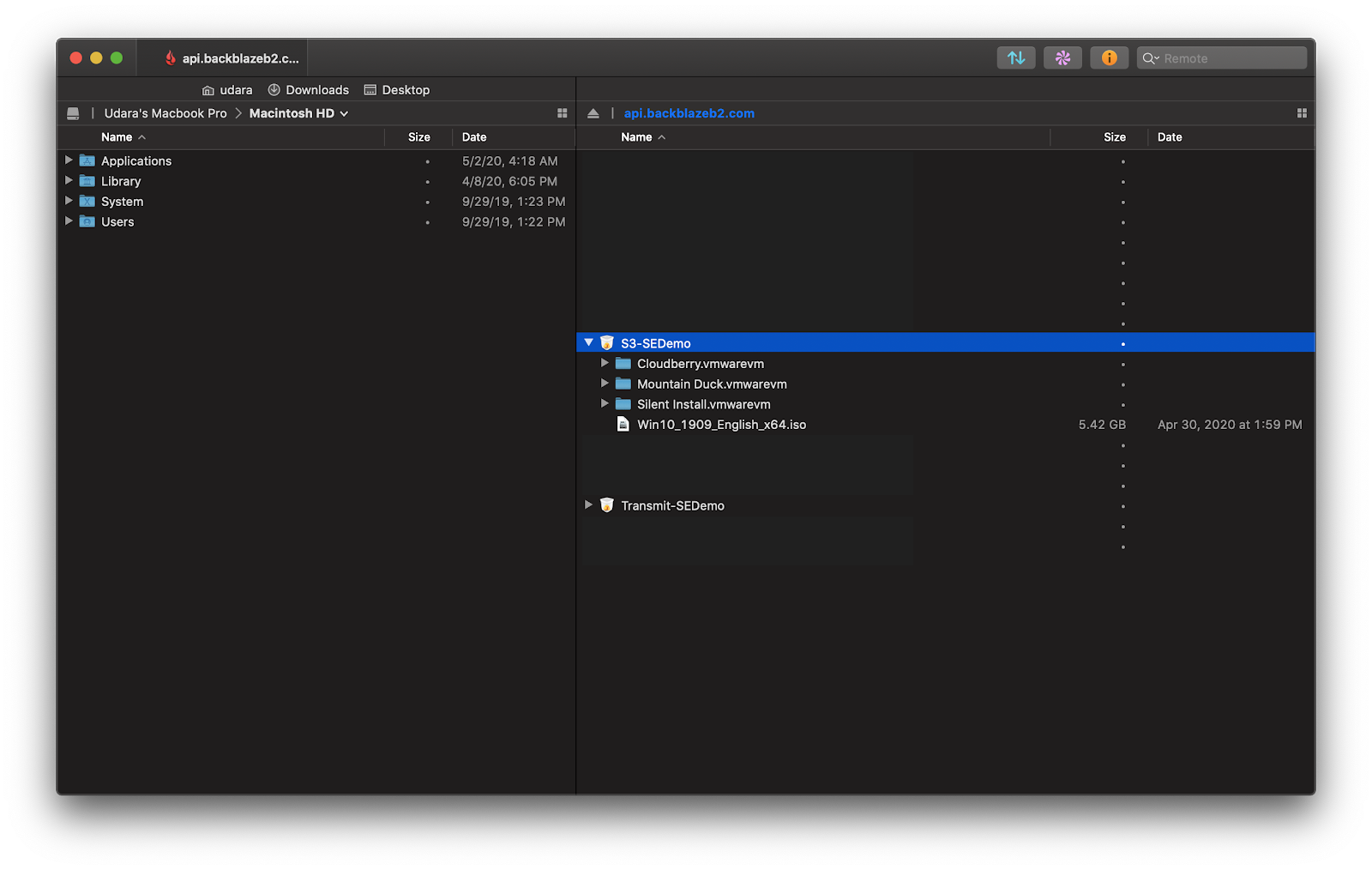
Task: Click the Library date 4/8/20, 6:05 PM
Action: pyautogui.click(x=509, y=181)
